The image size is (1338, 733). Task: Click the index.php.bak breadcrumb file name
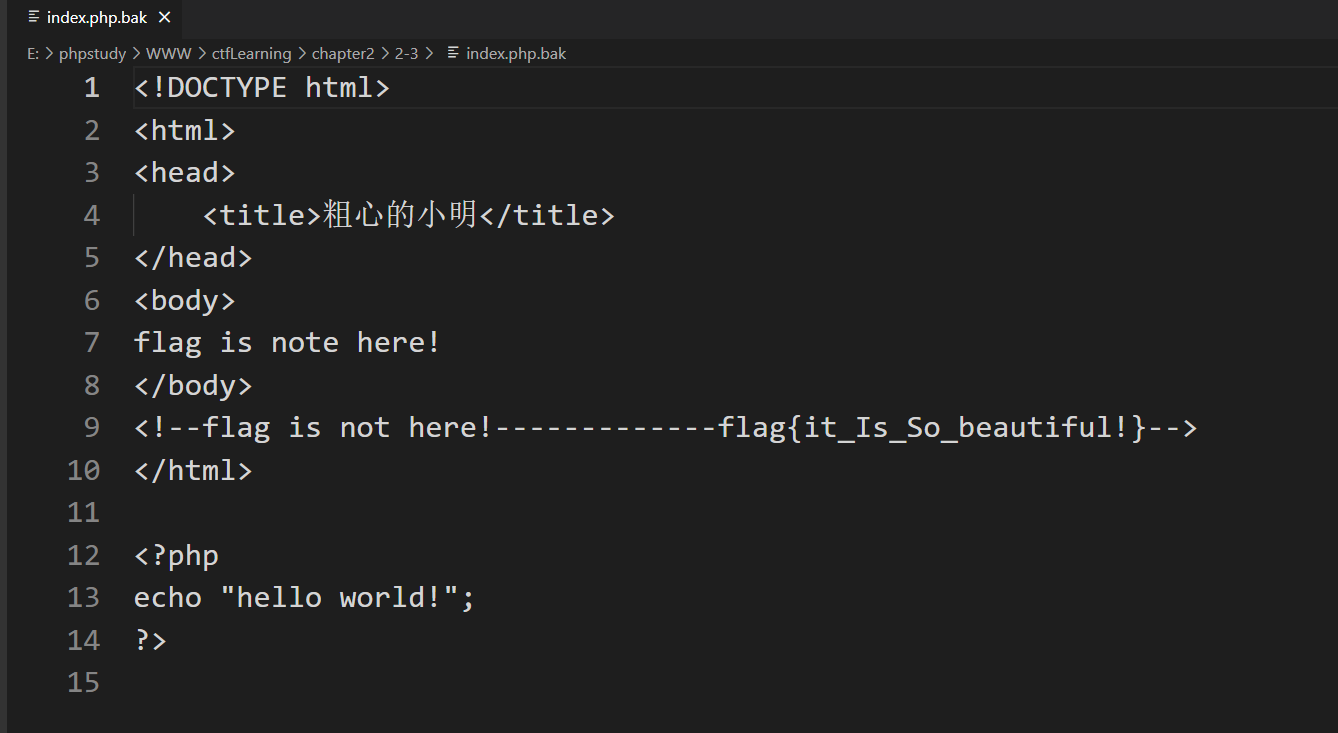point(516,54)
